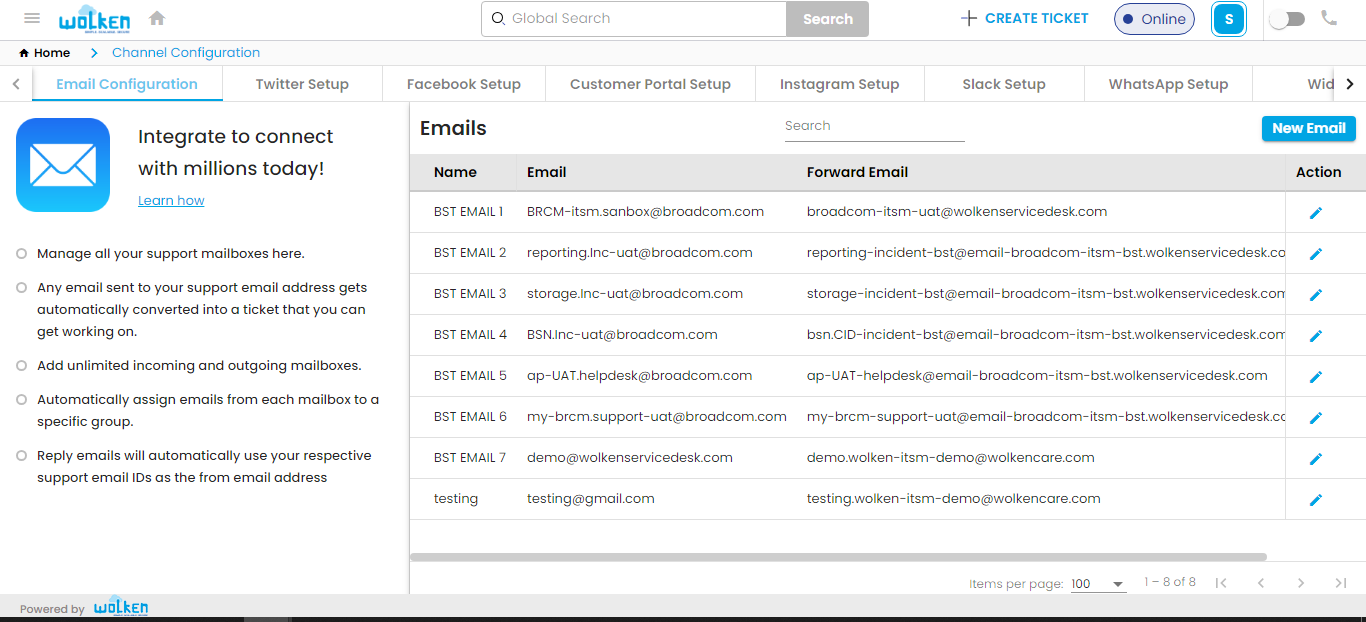Click the Wolken logo in header
Viewport: 1366px width, 622px height.
(x=94, y=19)
